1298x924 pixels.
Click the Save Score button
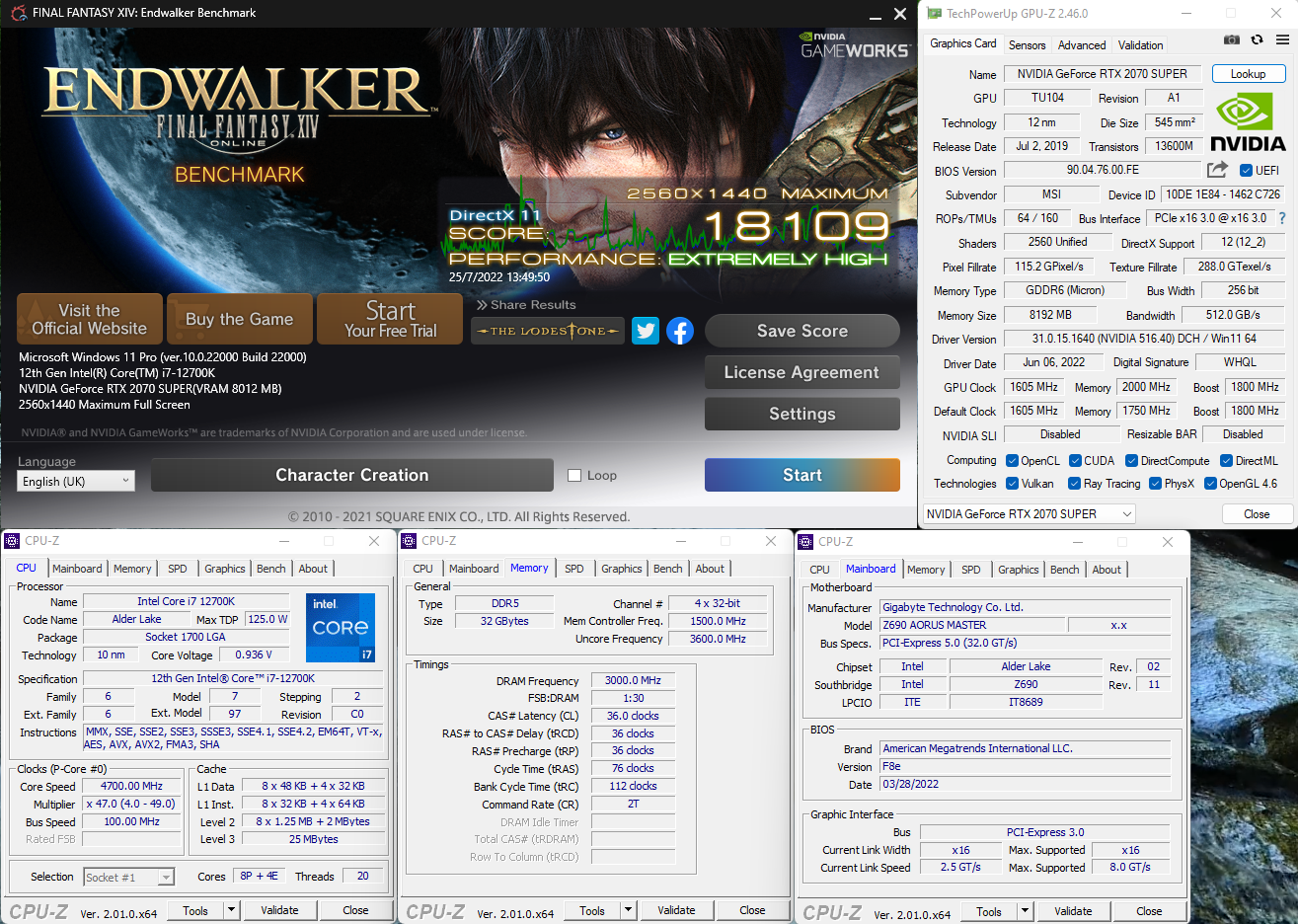click(x=802, y=331)
